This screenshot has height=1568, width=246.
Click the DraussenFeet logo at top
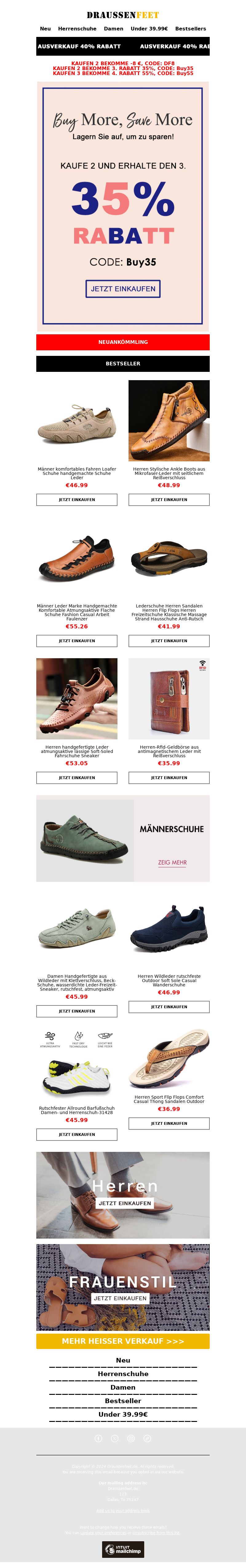(123, 14)
